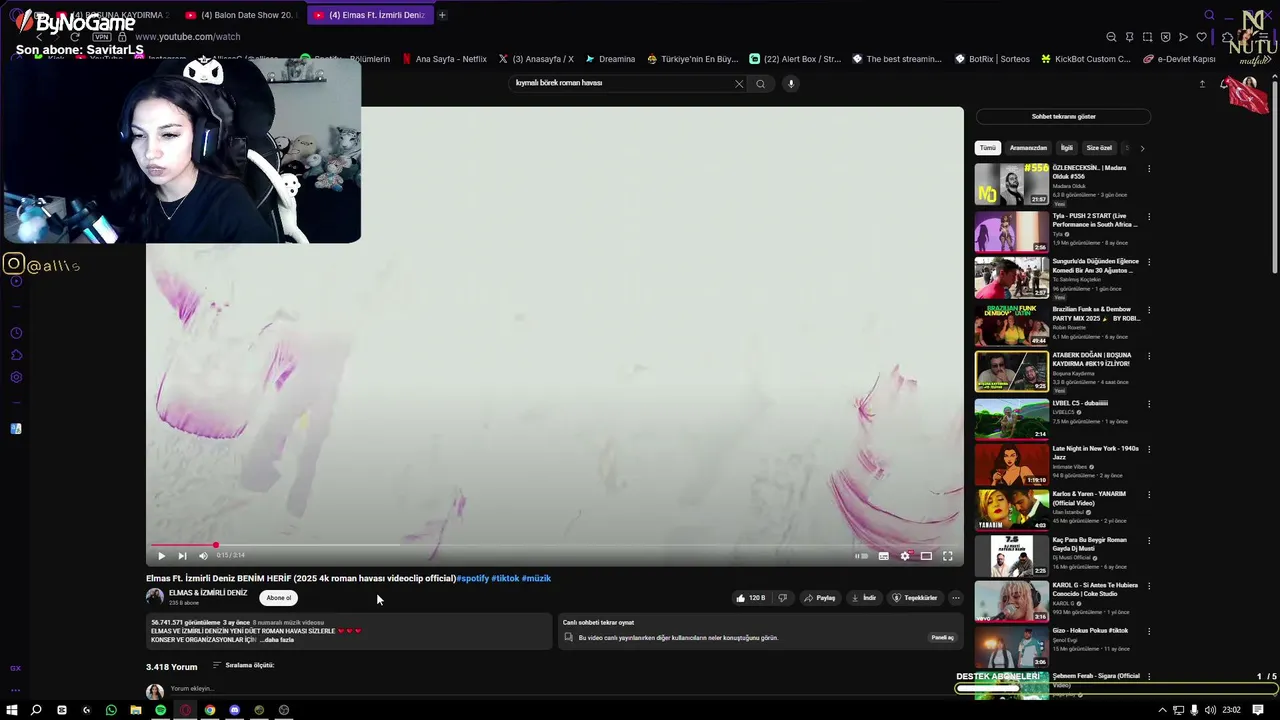Screen dimensions: 1280x720
Task: Select the Aramanızdan filter chip
Action: [1028, 148]
